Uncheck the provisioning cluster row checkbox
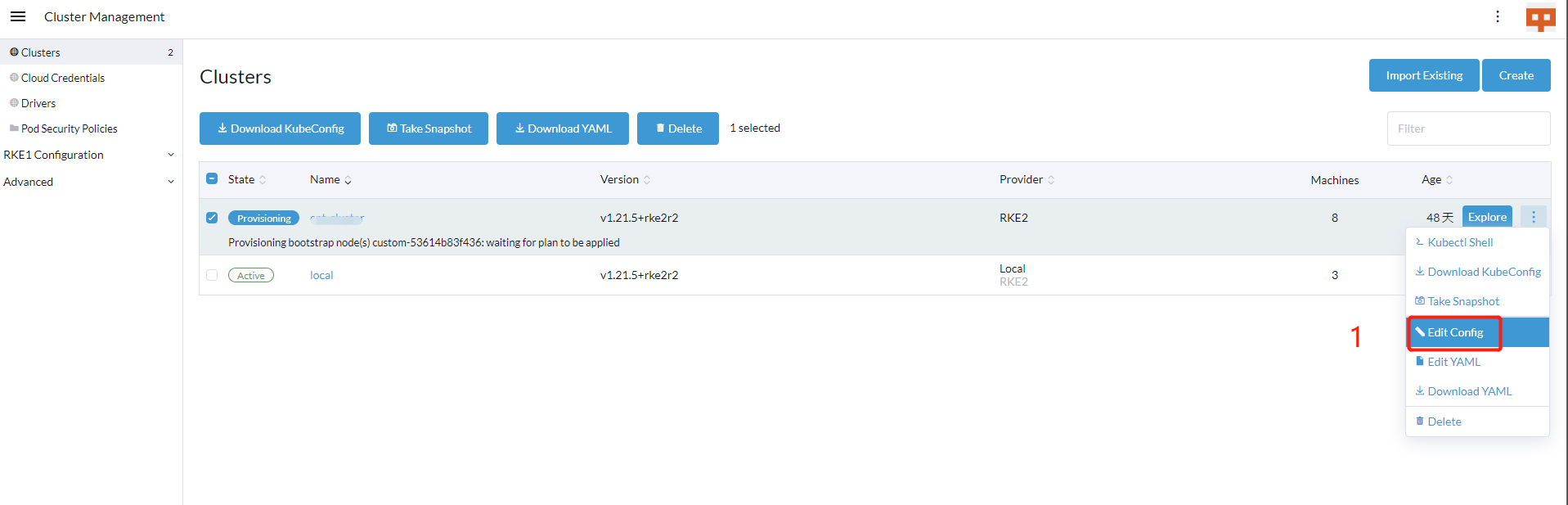The width and height of the screenshot is (1568, 505). point(212,218)
